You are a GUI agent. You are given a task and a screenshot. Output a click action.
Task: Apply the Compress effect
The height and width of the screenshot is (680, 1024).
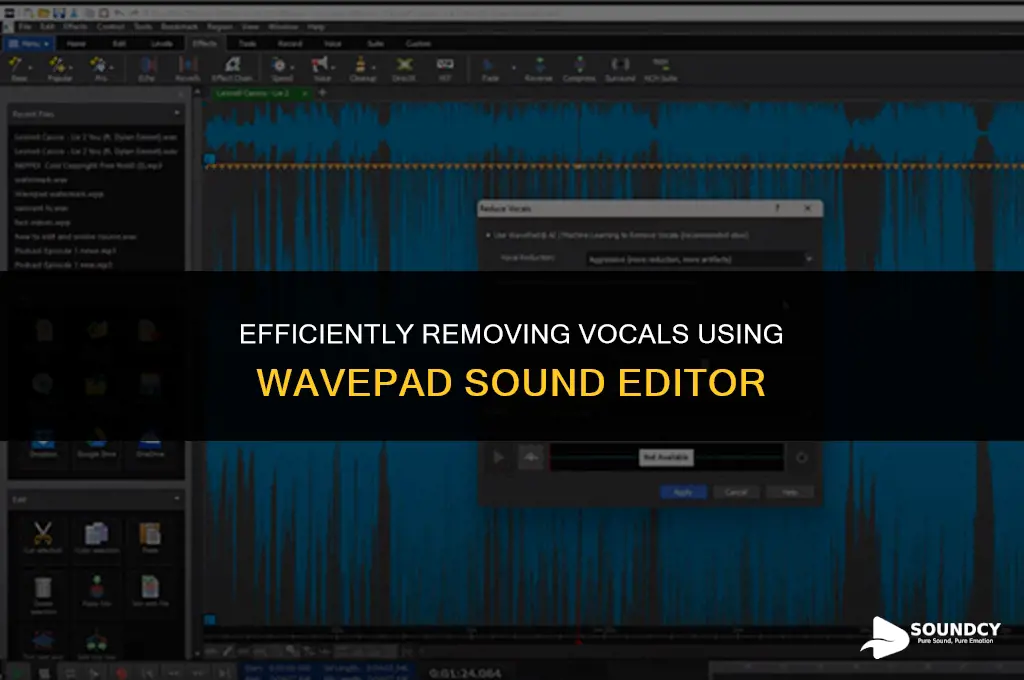point(579,69)
